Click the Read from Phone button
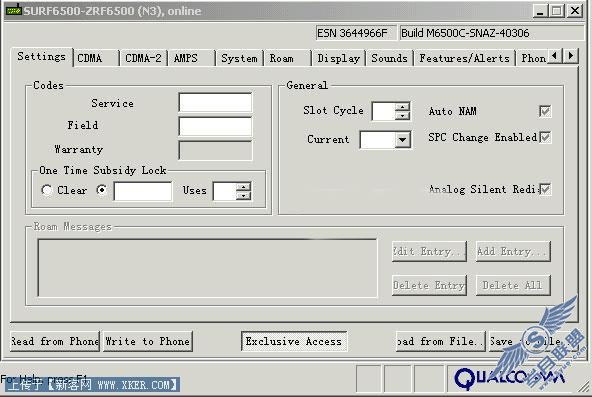Screen dimensions: 592x397 (x=55, y=341)
